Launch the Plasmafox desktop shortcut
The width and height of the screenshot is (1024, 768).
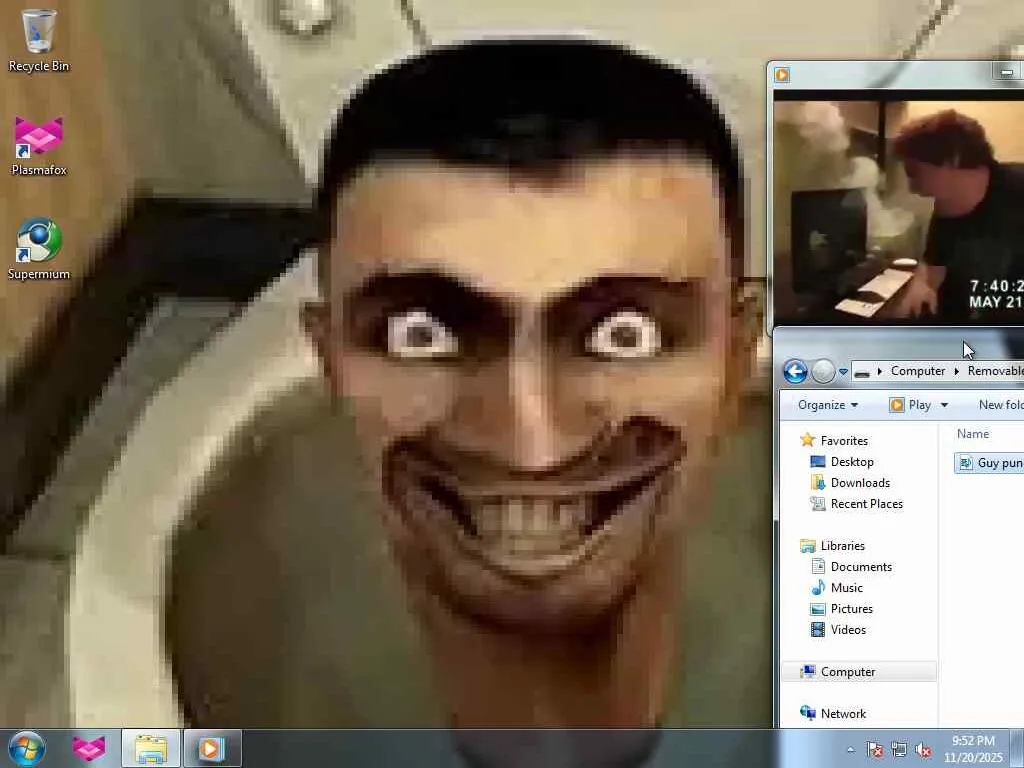pyautogui.click(x=39, y=146)
